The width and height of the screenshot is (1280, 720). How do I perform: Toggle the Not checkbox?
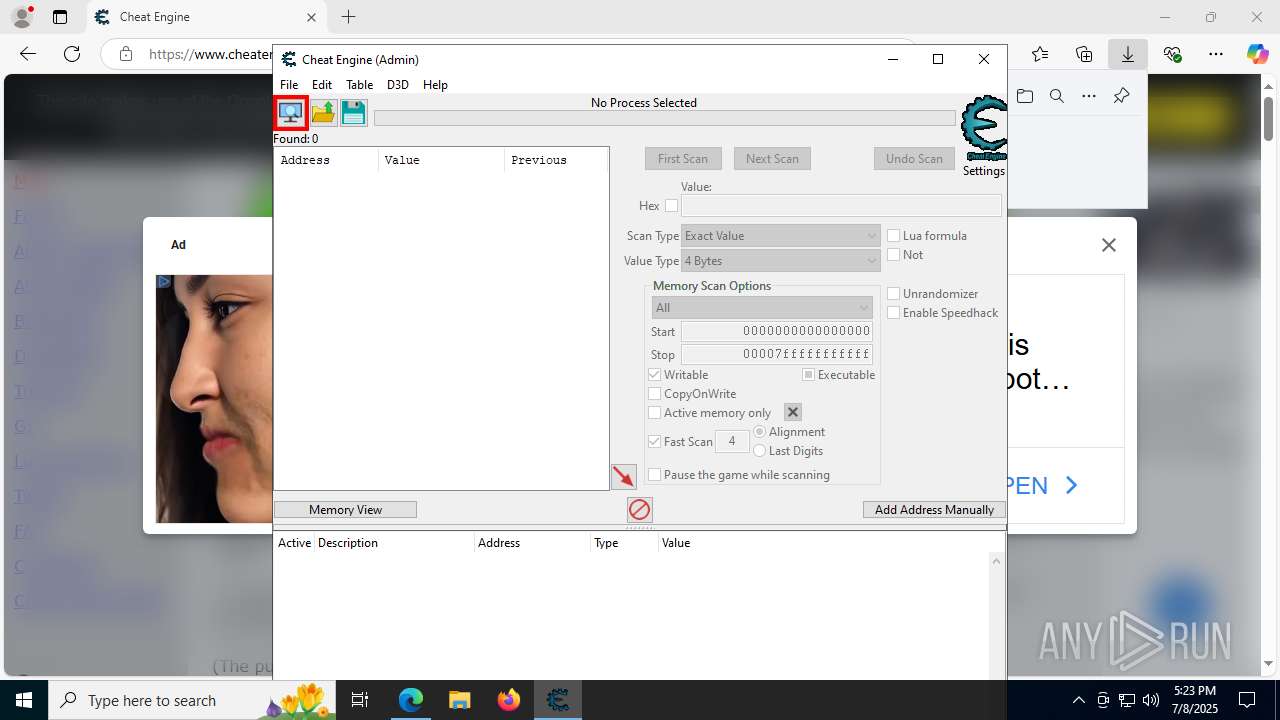(x=894, y=255)
